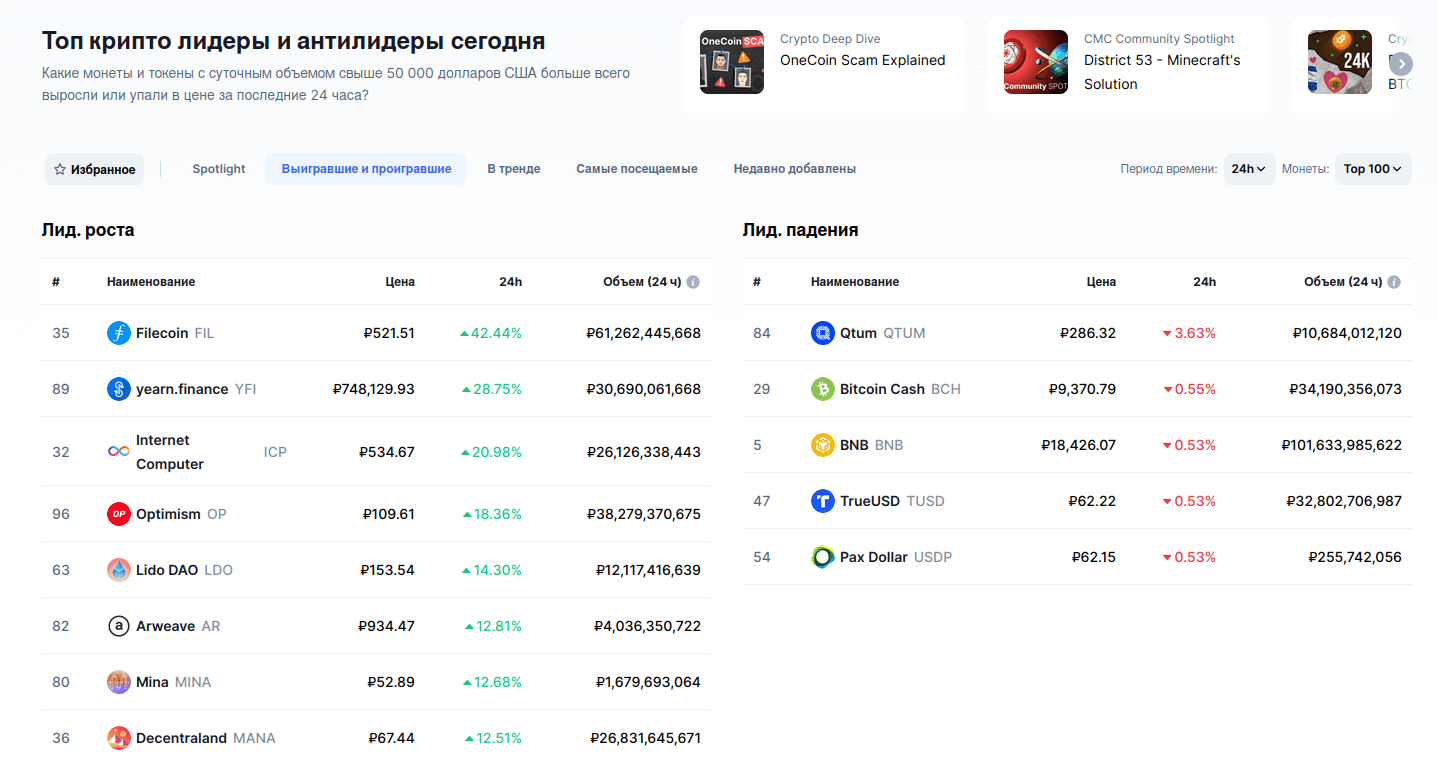Image resolution: width=1438 pixels, height=764 pixels.
Task: Open the Decentraland MANA coin link
Action: (x=181, y=738)
